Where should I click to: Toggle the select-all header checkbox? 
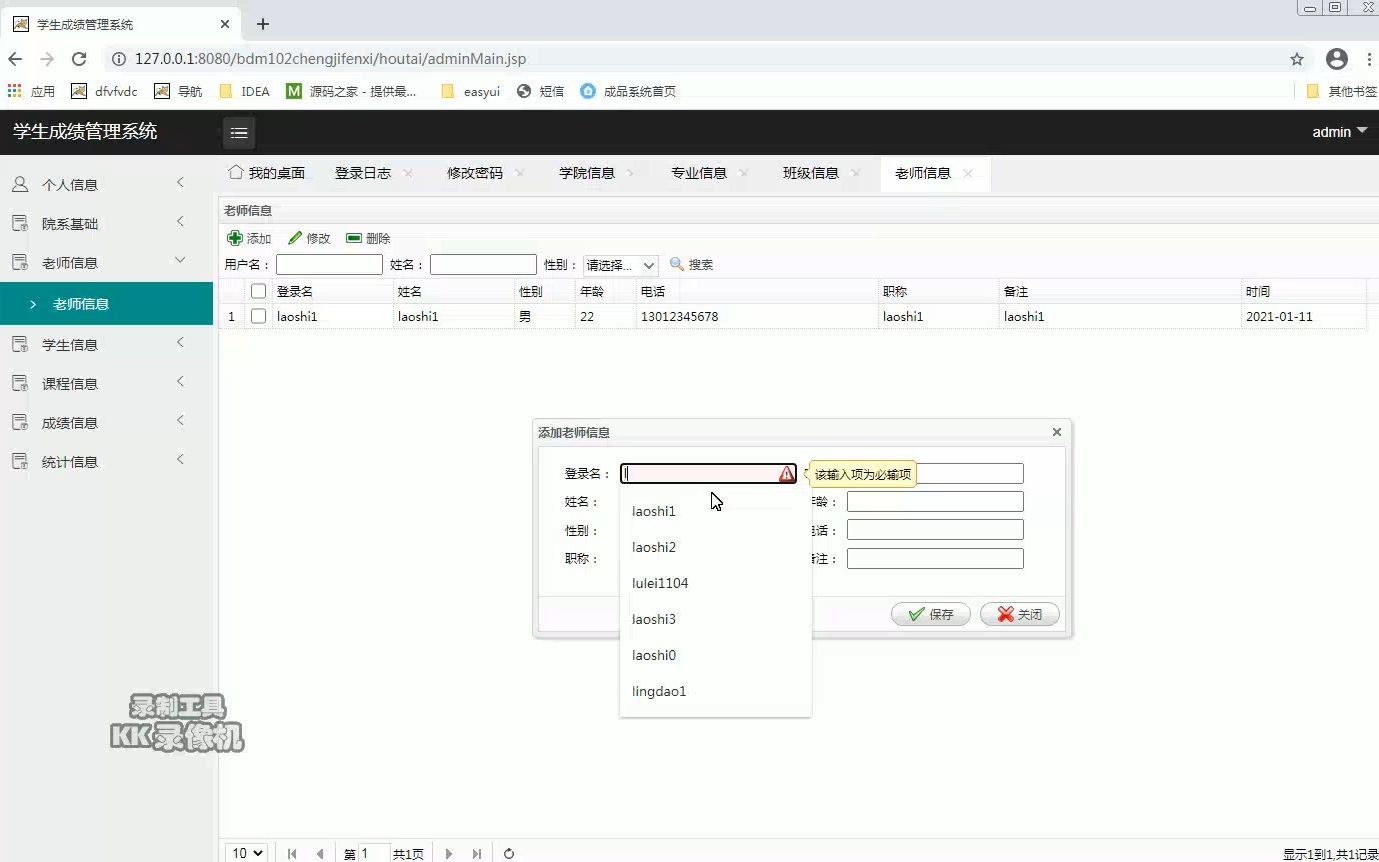pos(259,291)
